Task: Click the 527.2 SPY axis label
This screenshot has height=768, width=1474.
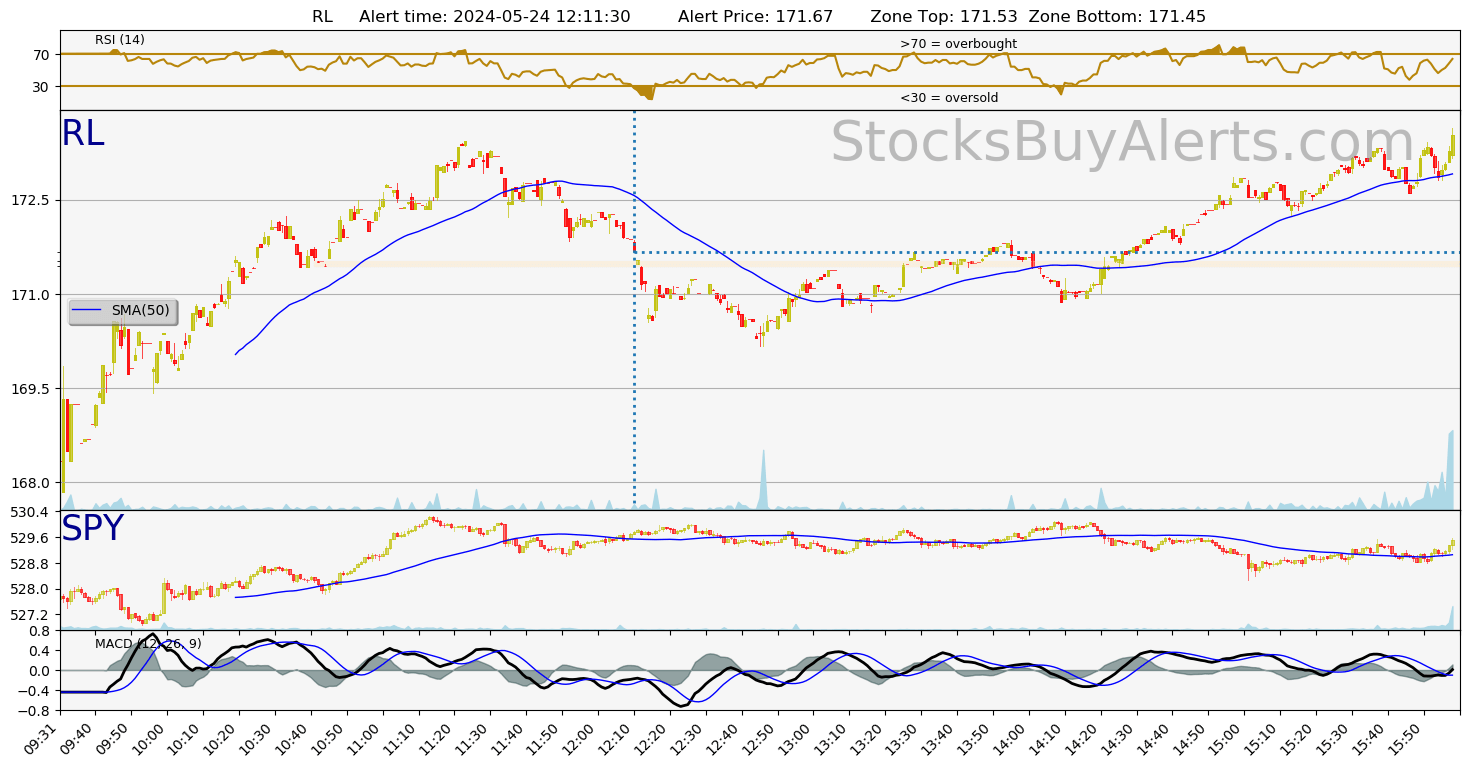Action: click(x=29, y=614)
